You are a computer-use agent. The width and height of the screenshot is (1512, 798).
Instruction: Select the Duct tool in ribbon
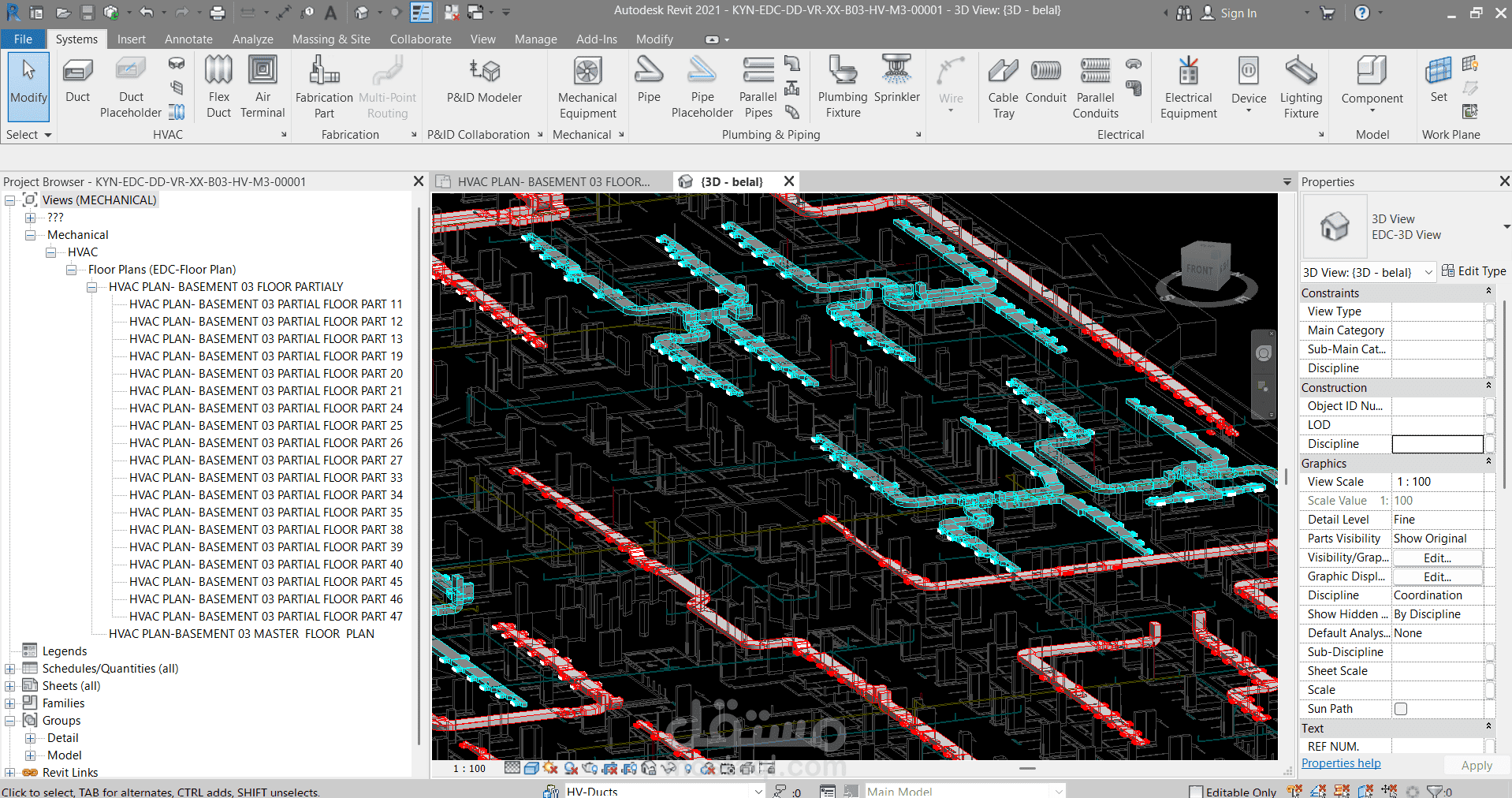77,82
